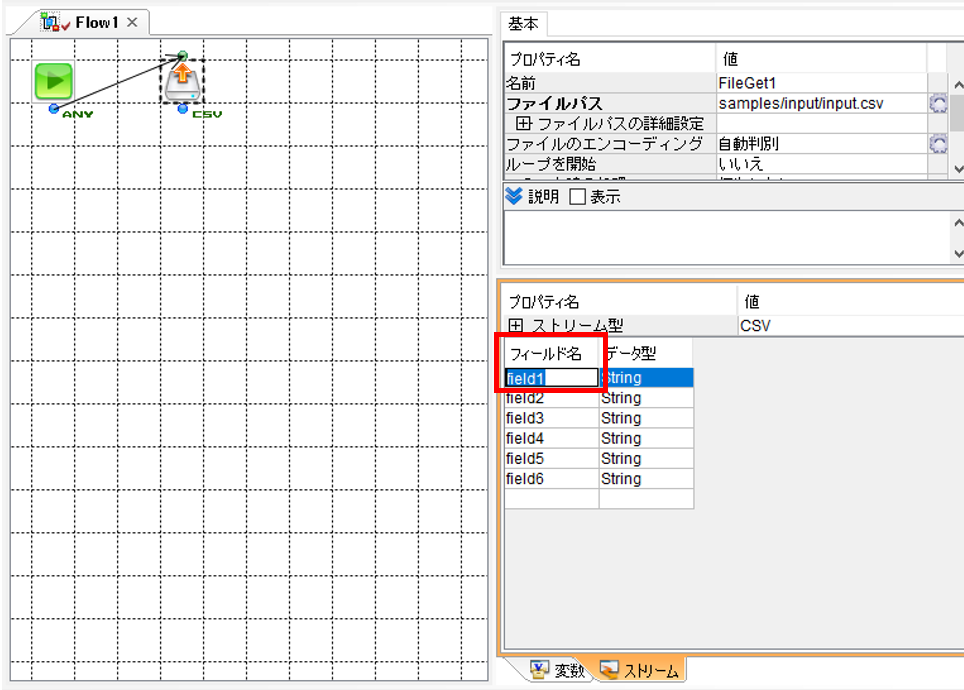Expand the ストリーム型 property

516,325
